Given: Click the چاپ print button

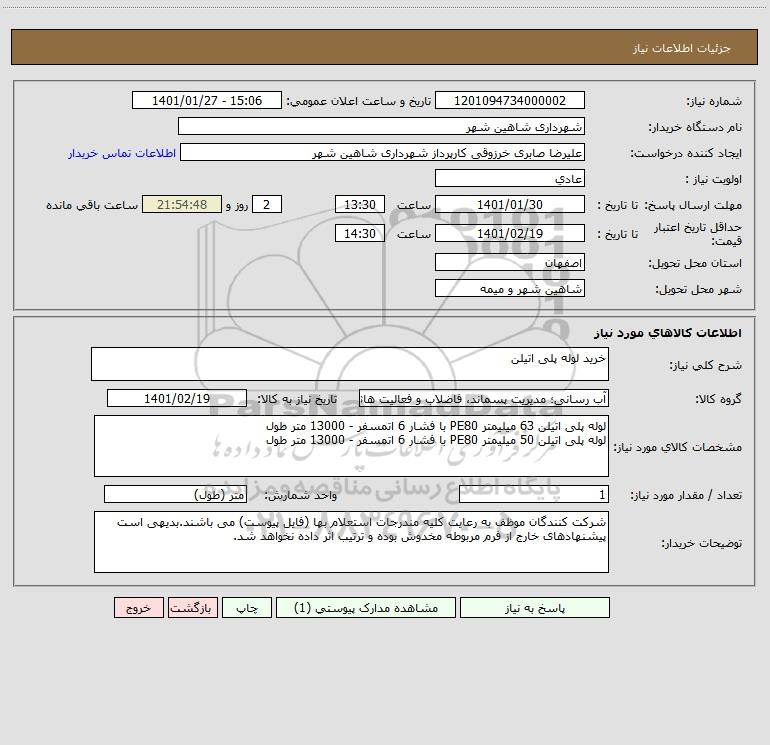Looking at the screenshot, I should [x=247, y=607].
